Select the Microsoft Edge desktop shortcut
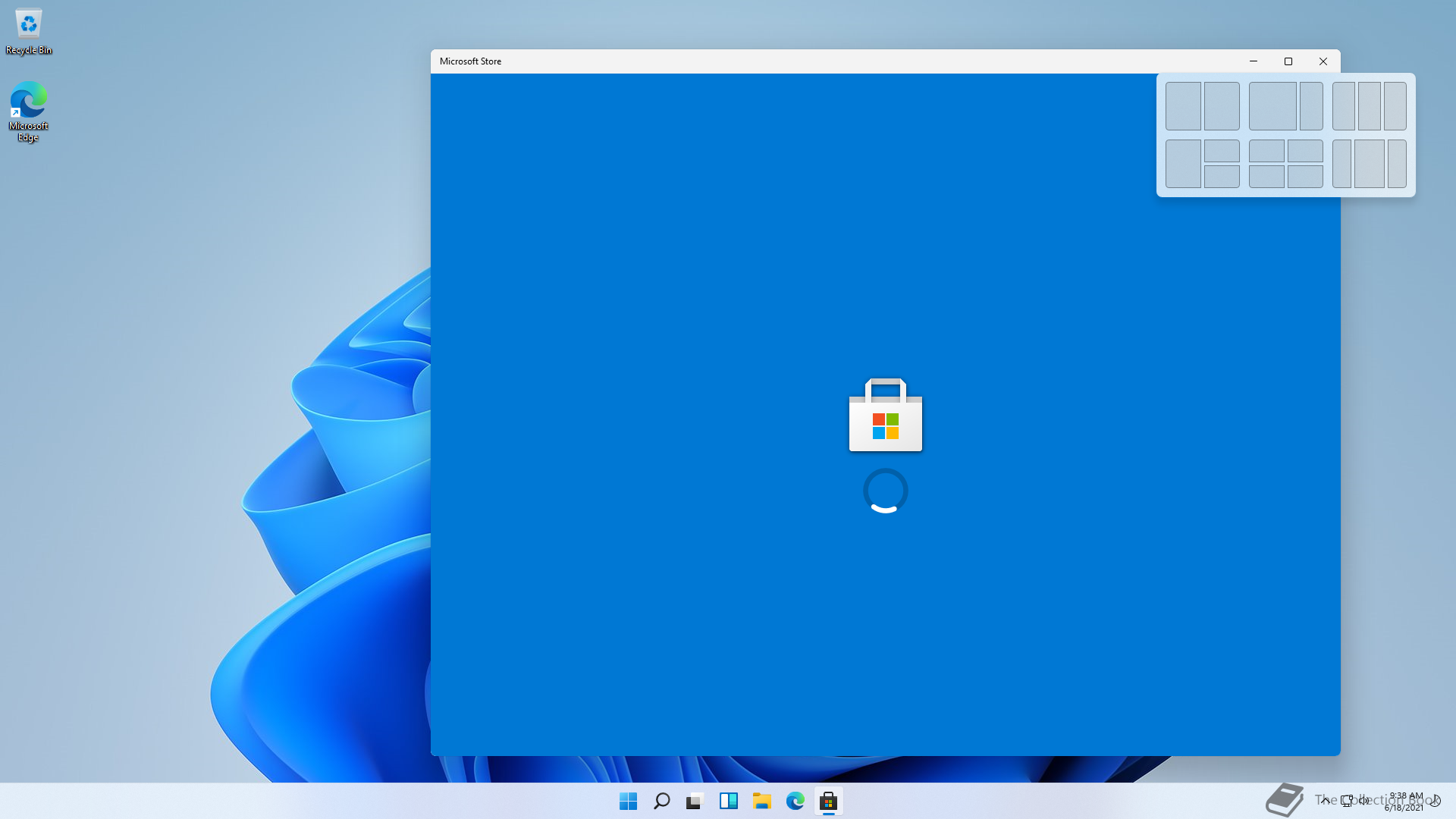The image size is (1456, 819). (x=29, y=111)
